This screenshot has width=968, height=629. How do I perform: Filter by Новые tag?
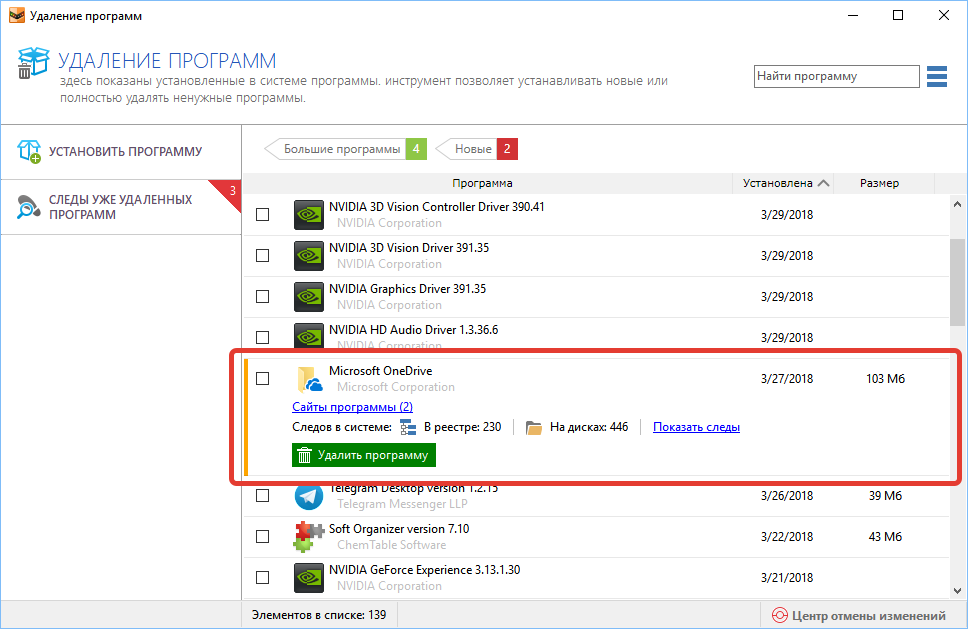tap(477, 149)
